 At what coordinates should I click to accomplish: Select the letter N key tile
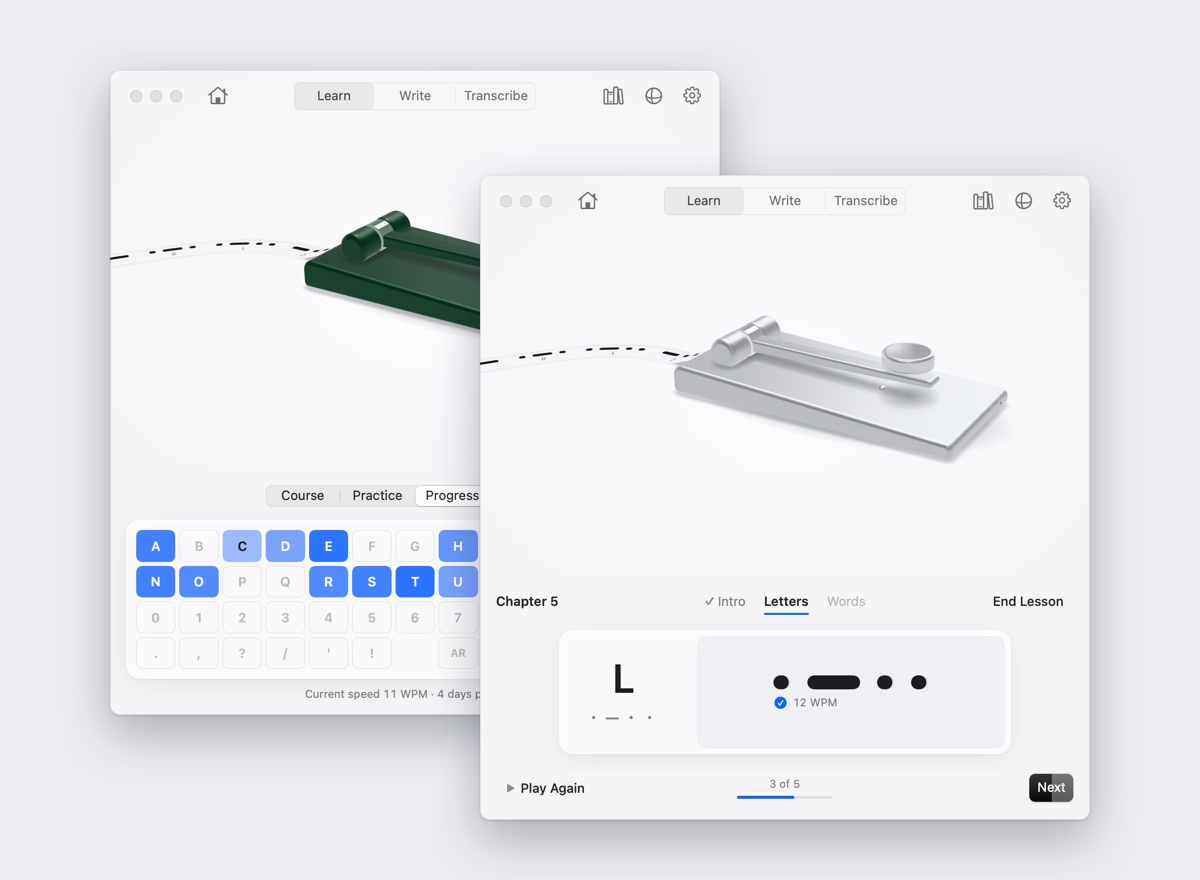tap(155, 582)
